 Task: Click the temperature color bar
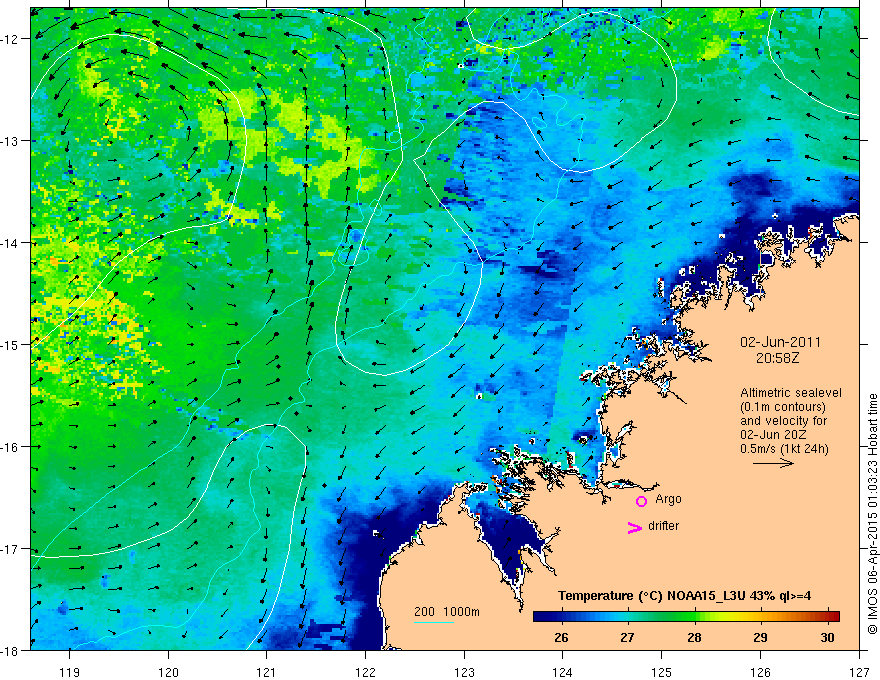point(686,616)
